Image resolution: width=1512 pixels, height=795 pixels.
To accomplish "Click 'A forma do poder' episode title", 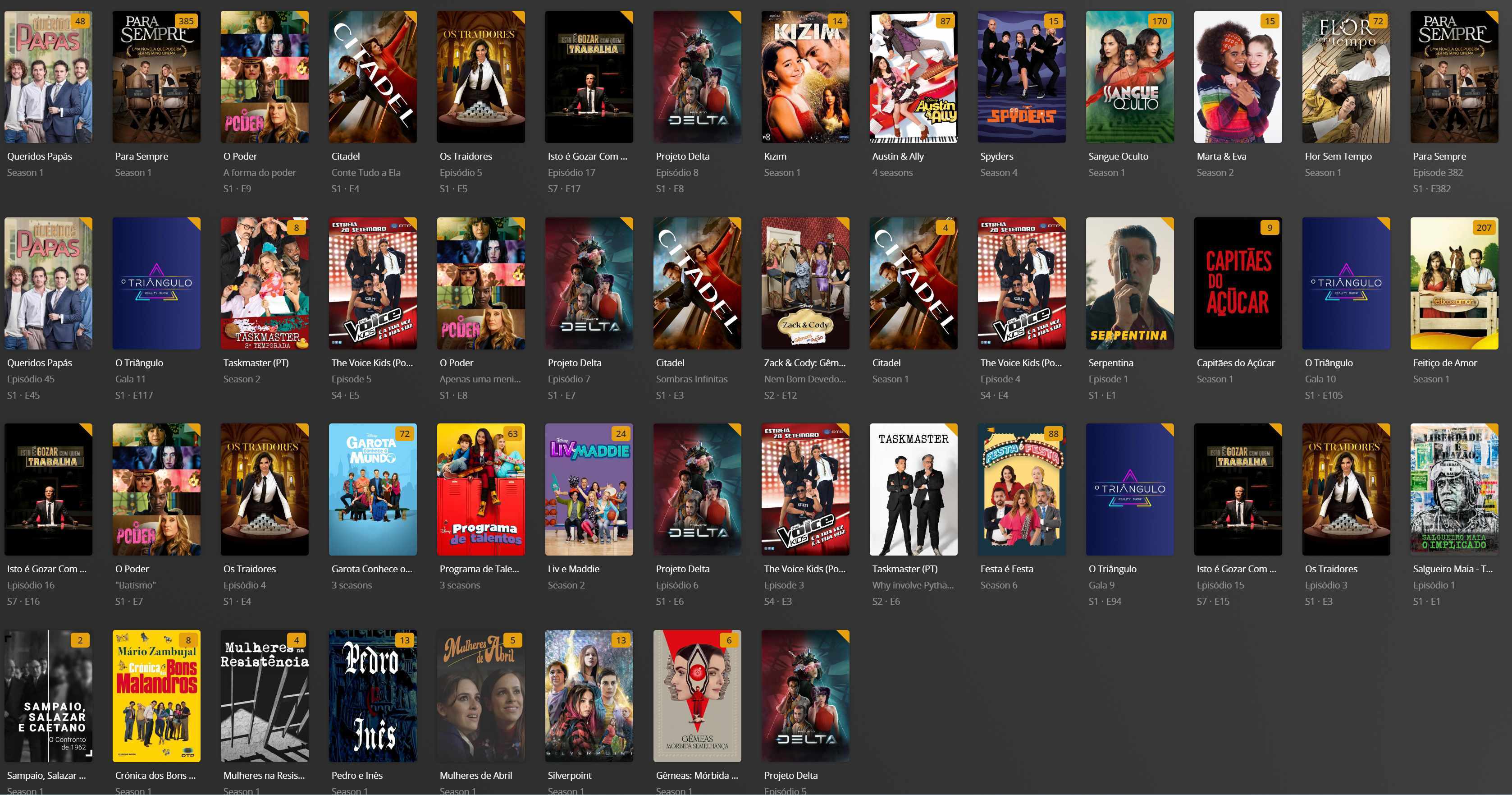I will [259, 173].
